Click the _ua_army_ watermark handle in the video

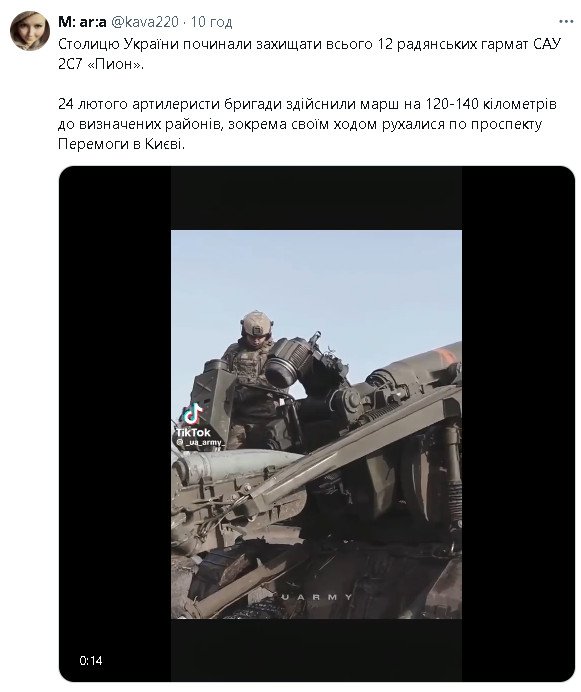point(200,442)
